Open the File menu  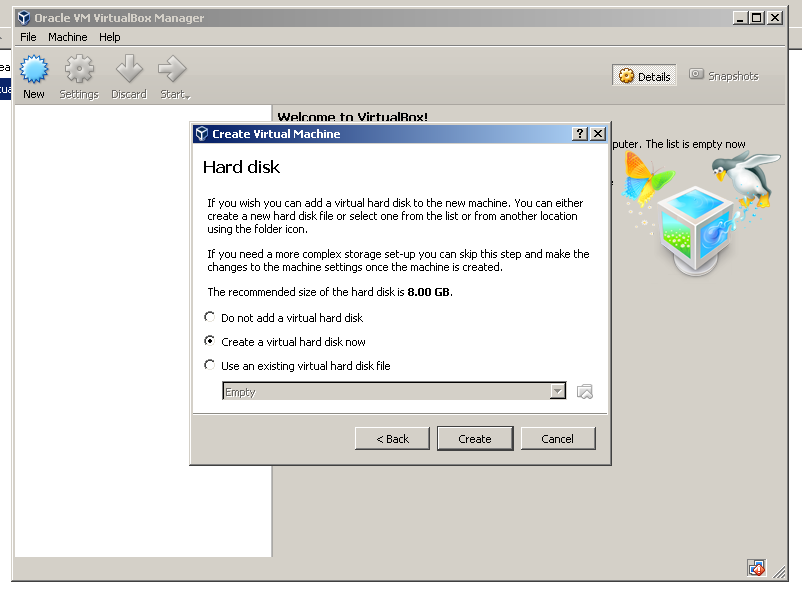click(28, 37)
